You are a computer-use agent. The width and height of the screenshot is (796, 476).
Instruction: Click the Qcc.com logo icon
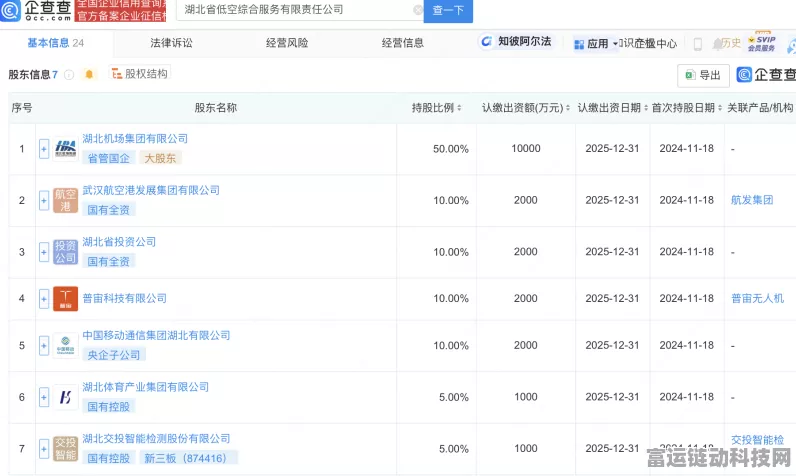(10, 10)
